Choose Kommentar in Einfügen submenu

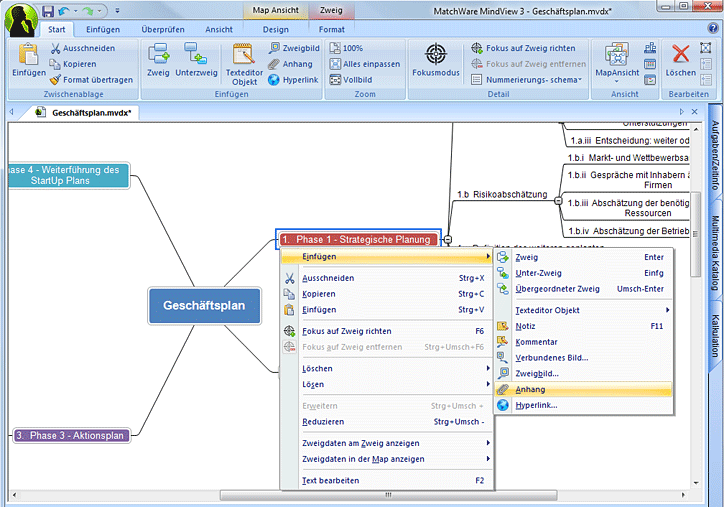pyautogui.click(x=584, y=342)
